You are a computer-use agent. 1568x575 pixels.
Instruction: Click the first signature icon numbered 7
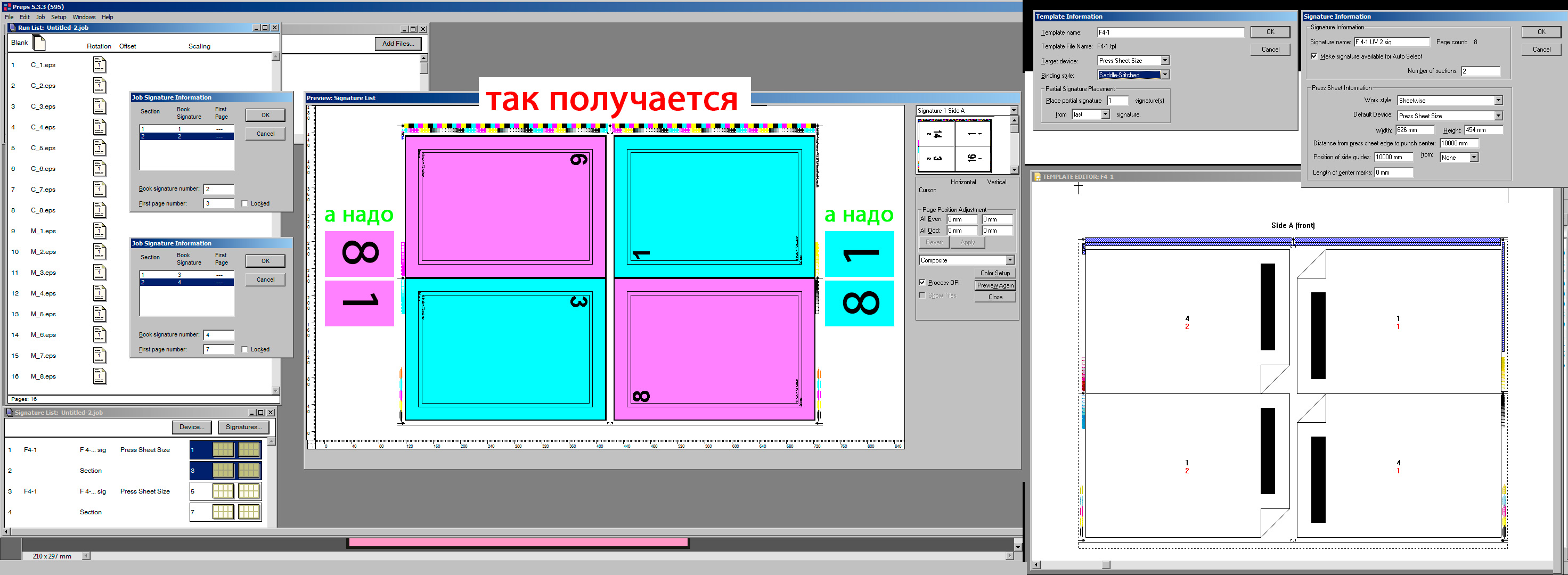coord(223,512)
